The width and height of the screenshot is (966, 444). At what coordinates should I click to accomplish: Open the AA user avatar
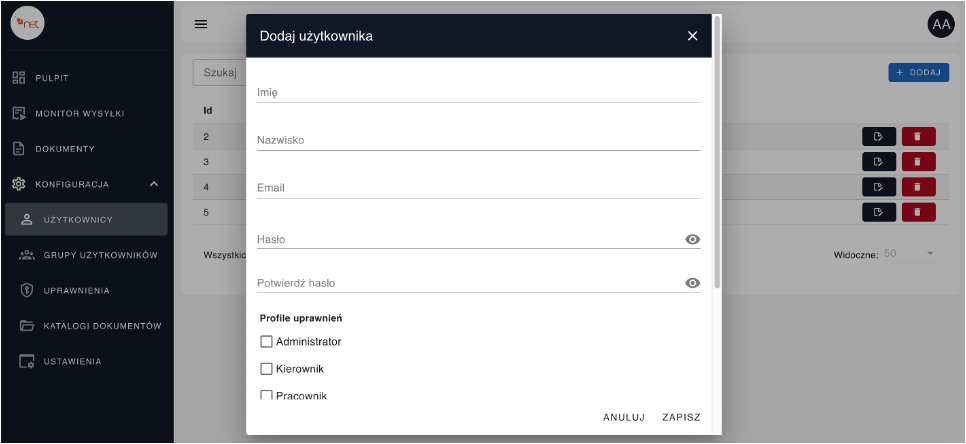point(941,24)
